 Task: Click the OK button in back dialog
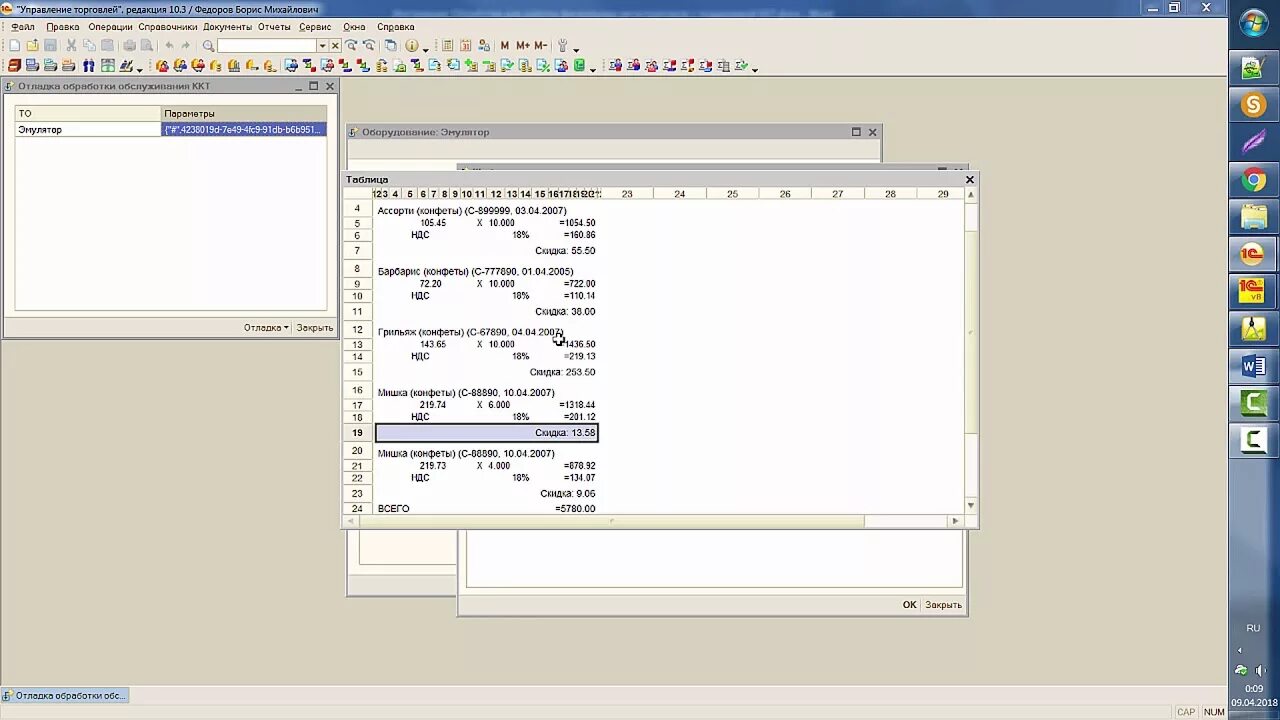910,605
